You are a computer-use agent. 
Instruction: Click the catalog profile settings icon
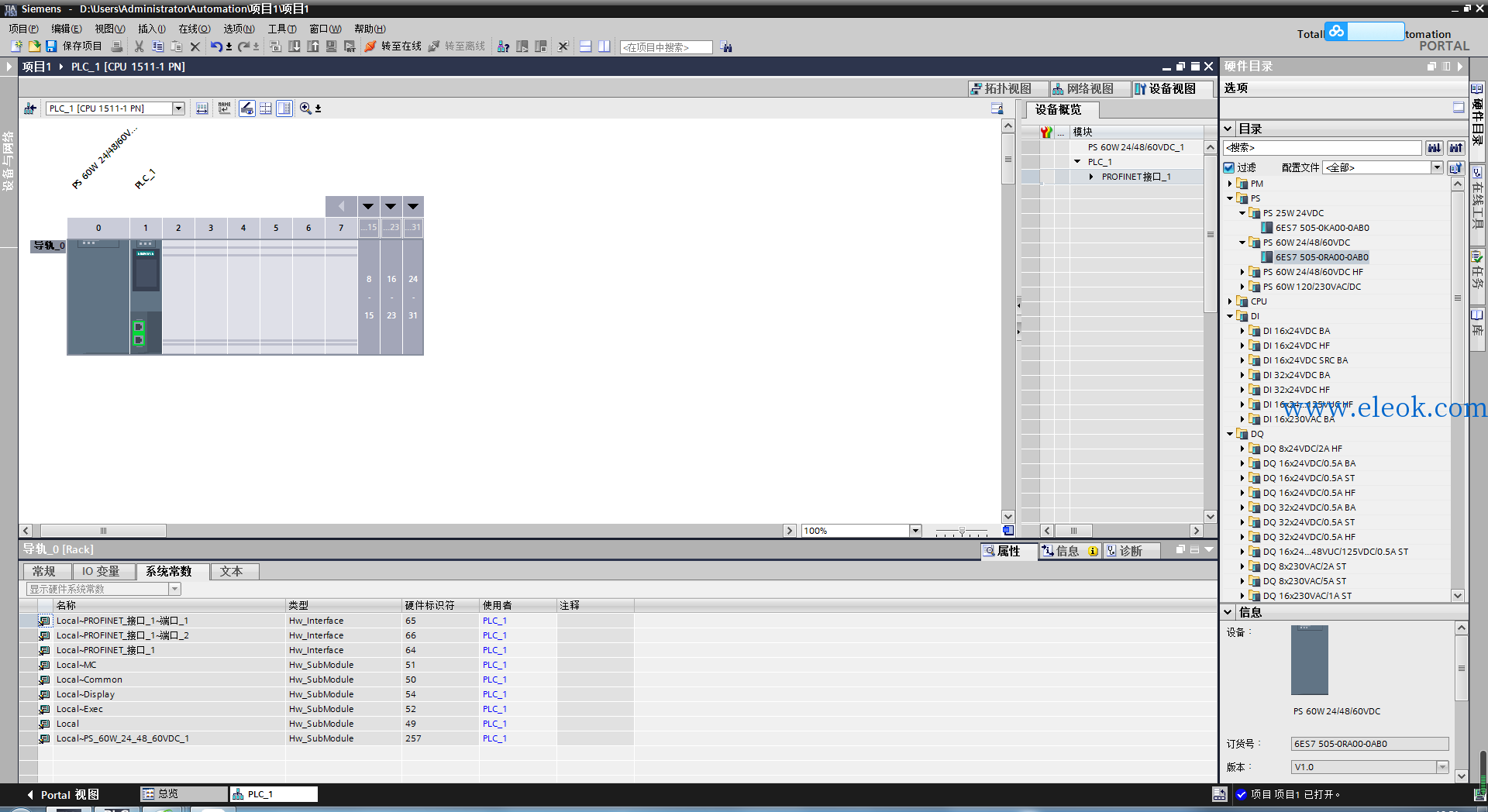(1456, 167)
